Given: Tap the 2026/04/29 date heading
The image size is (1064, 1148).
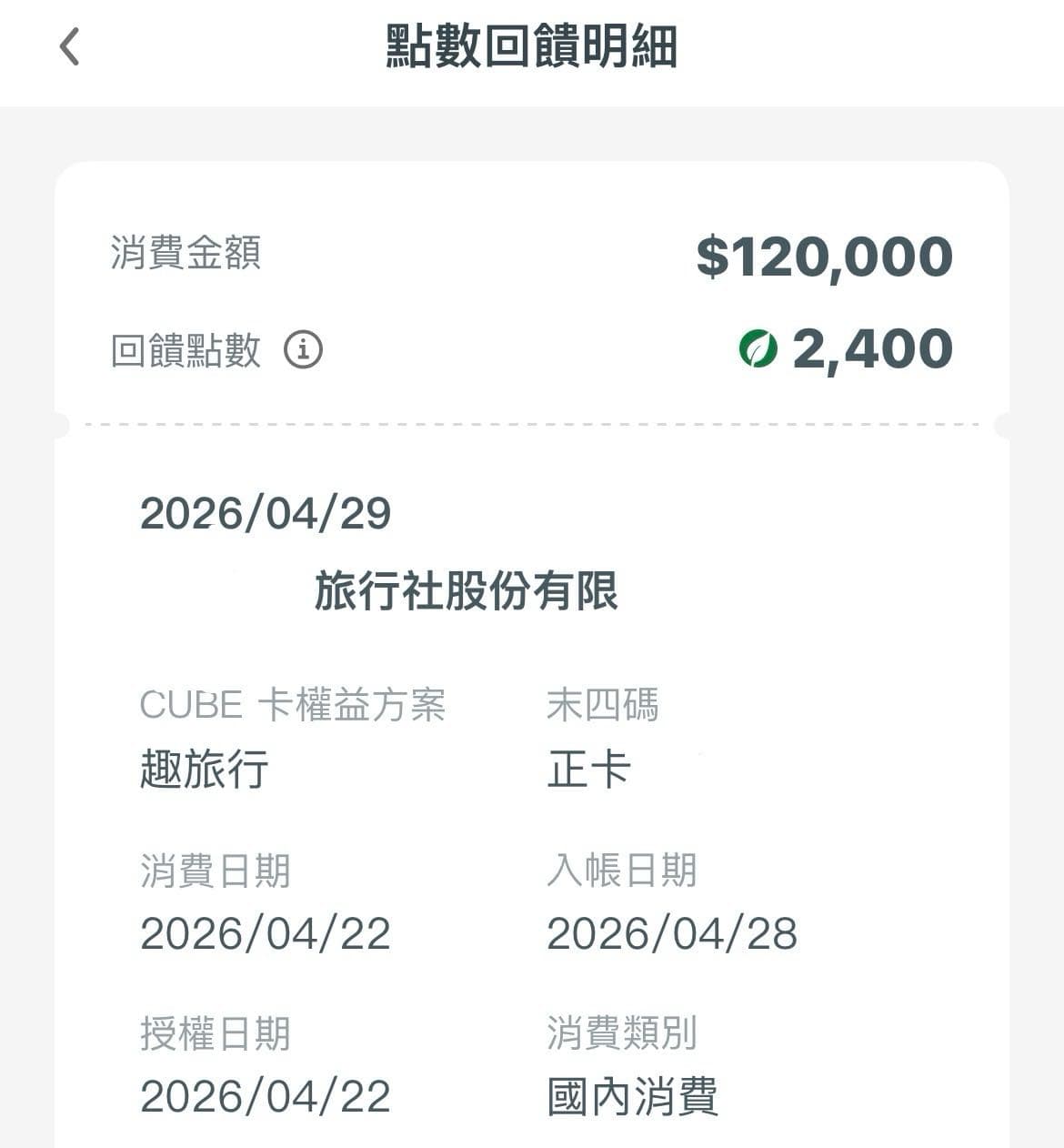Looking at the screenshot, I should 266,514.
